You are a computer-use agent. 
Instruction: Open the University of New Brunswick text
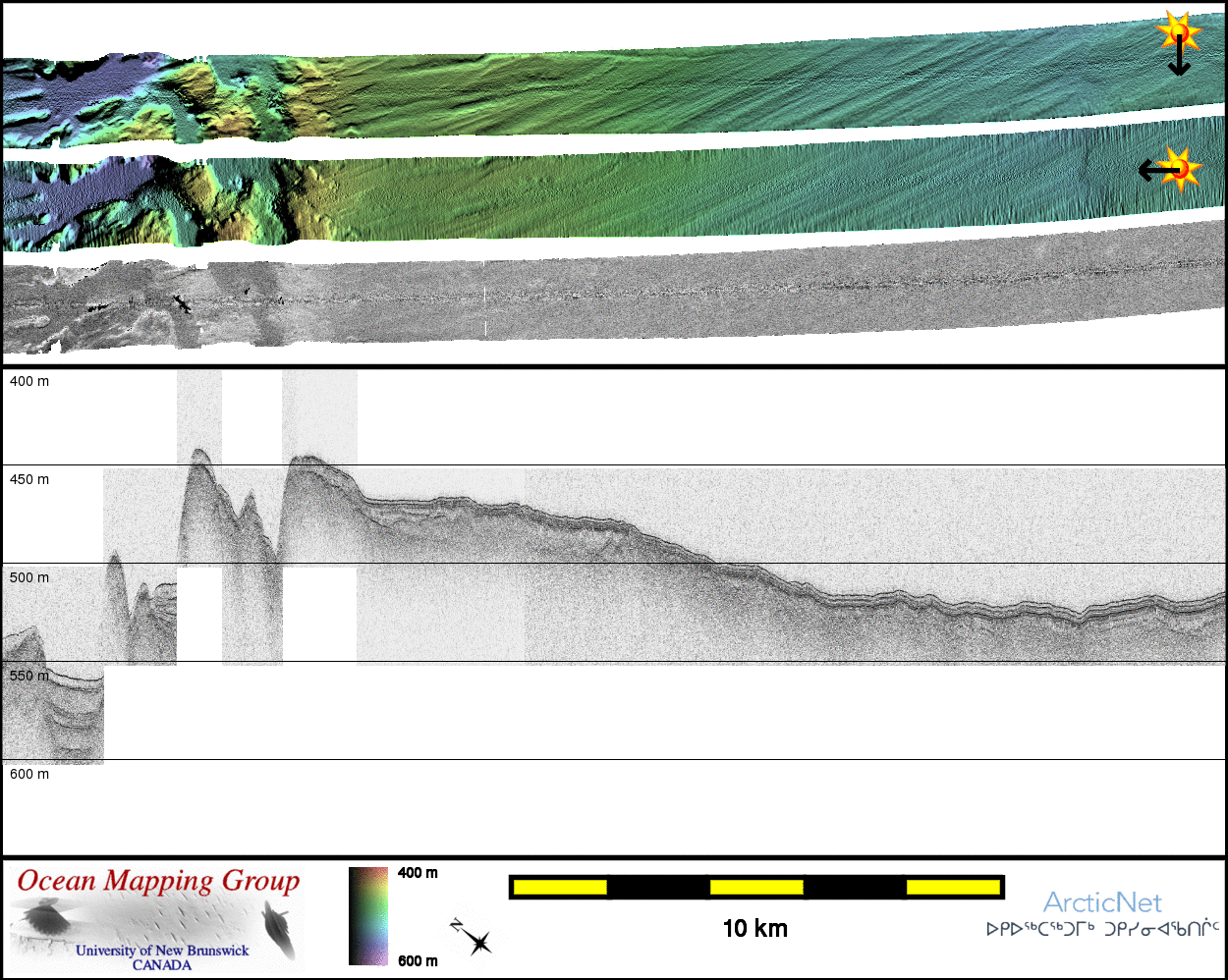162,950
